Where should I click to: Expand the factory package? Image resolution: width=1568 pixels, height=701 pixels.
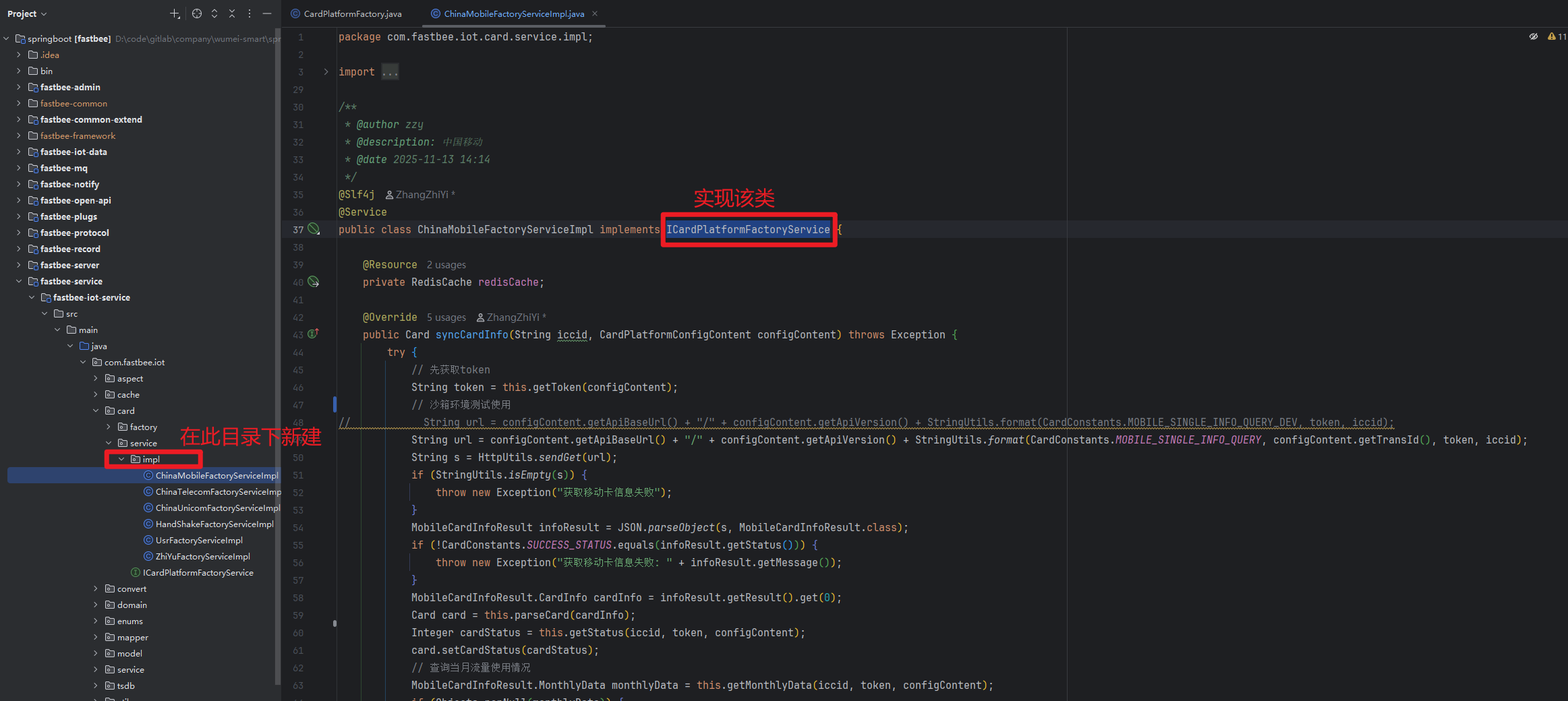point(109,427)
